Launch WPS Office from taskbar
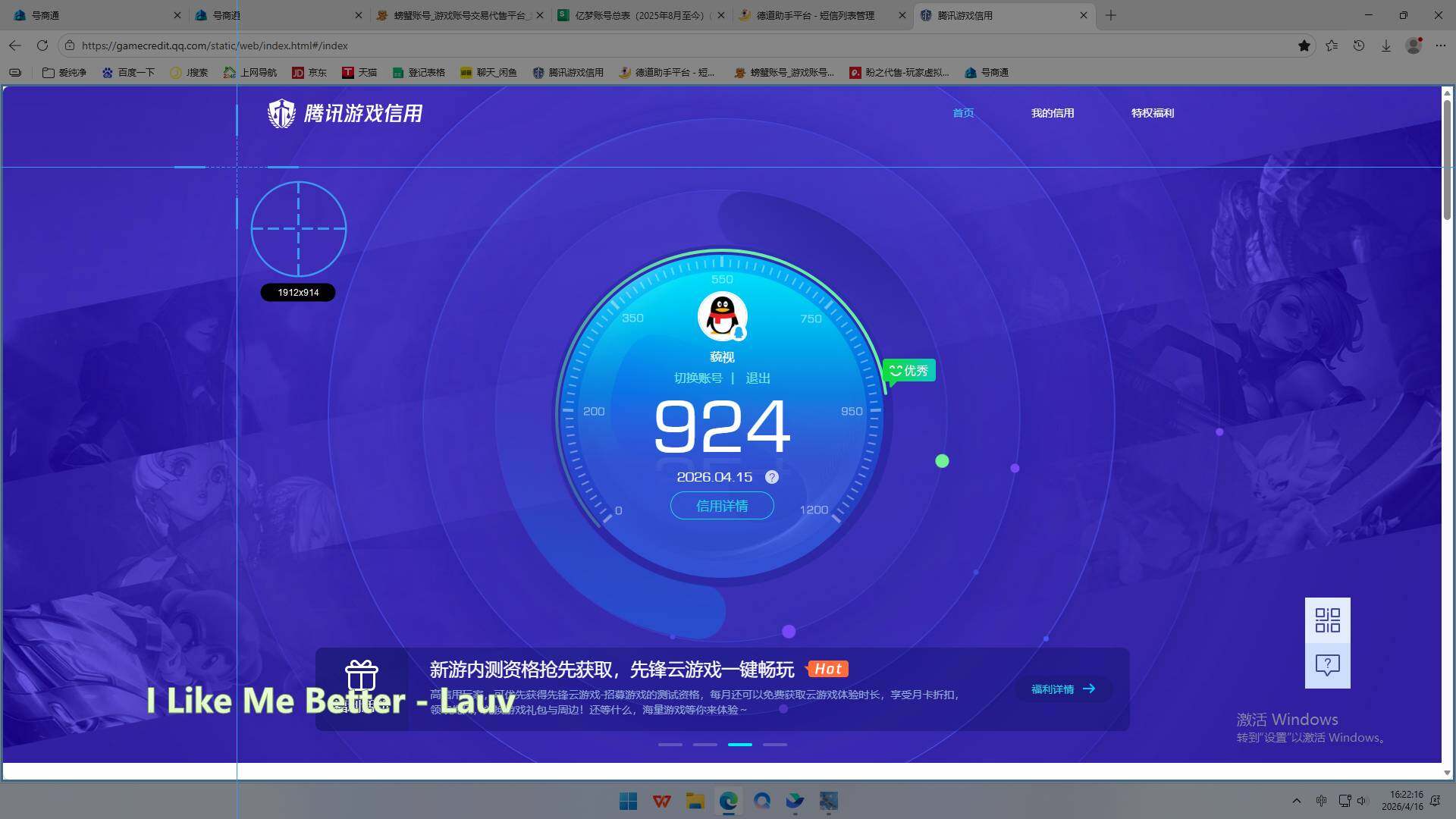The image size is (1456, 819). pyautogui.click(x=661, y=801)
